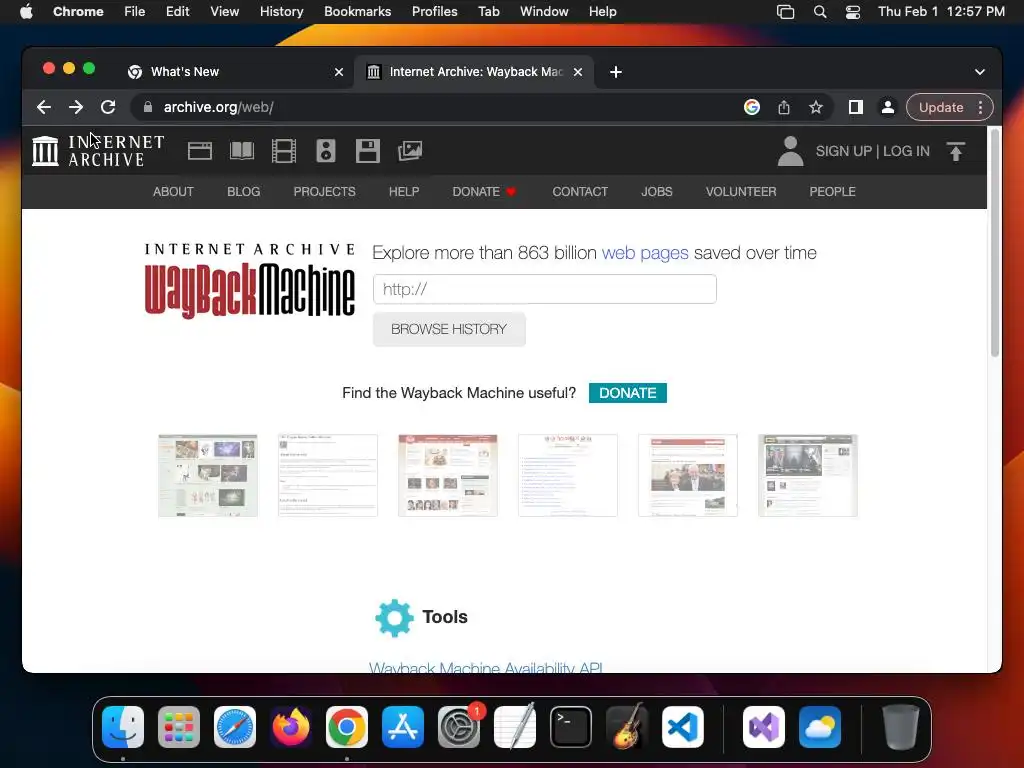Open the File menu
Image resolution: width=1024 pixels, height=768 pixels.
[135, 12]
